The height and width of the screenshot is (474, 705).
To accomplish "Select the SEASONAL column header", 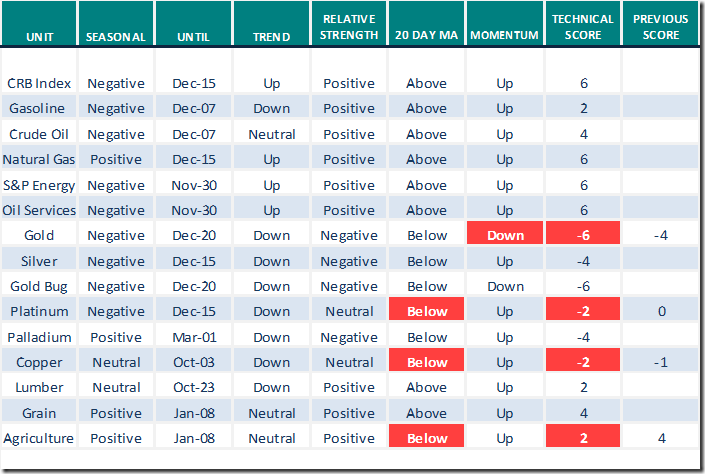I will [115, 37].
